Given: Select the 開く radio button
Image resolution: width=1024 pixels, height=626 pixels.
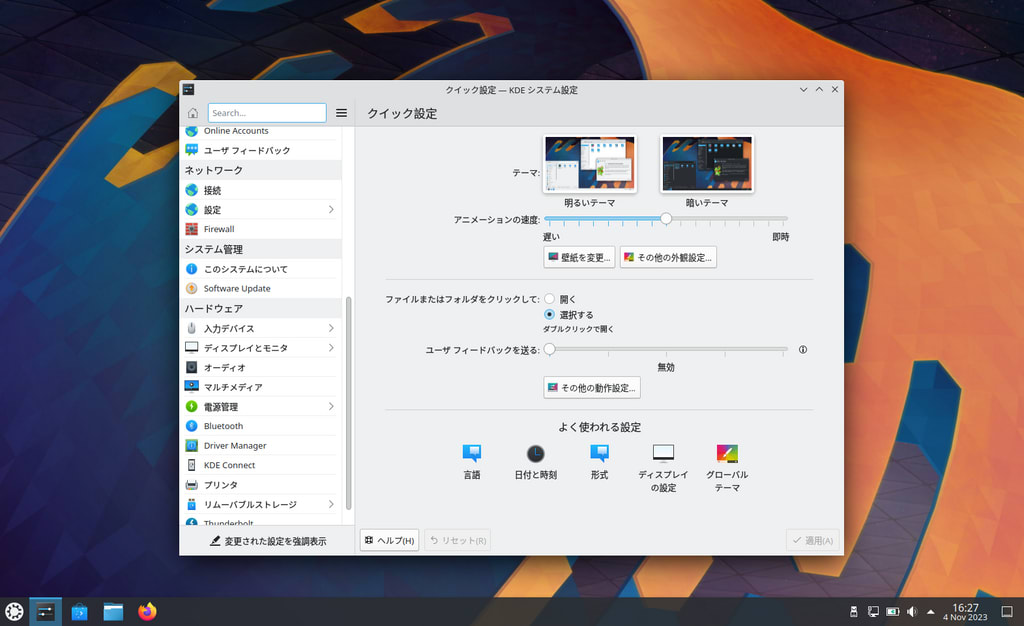Looking at the screenshot, I should (549, 299).
